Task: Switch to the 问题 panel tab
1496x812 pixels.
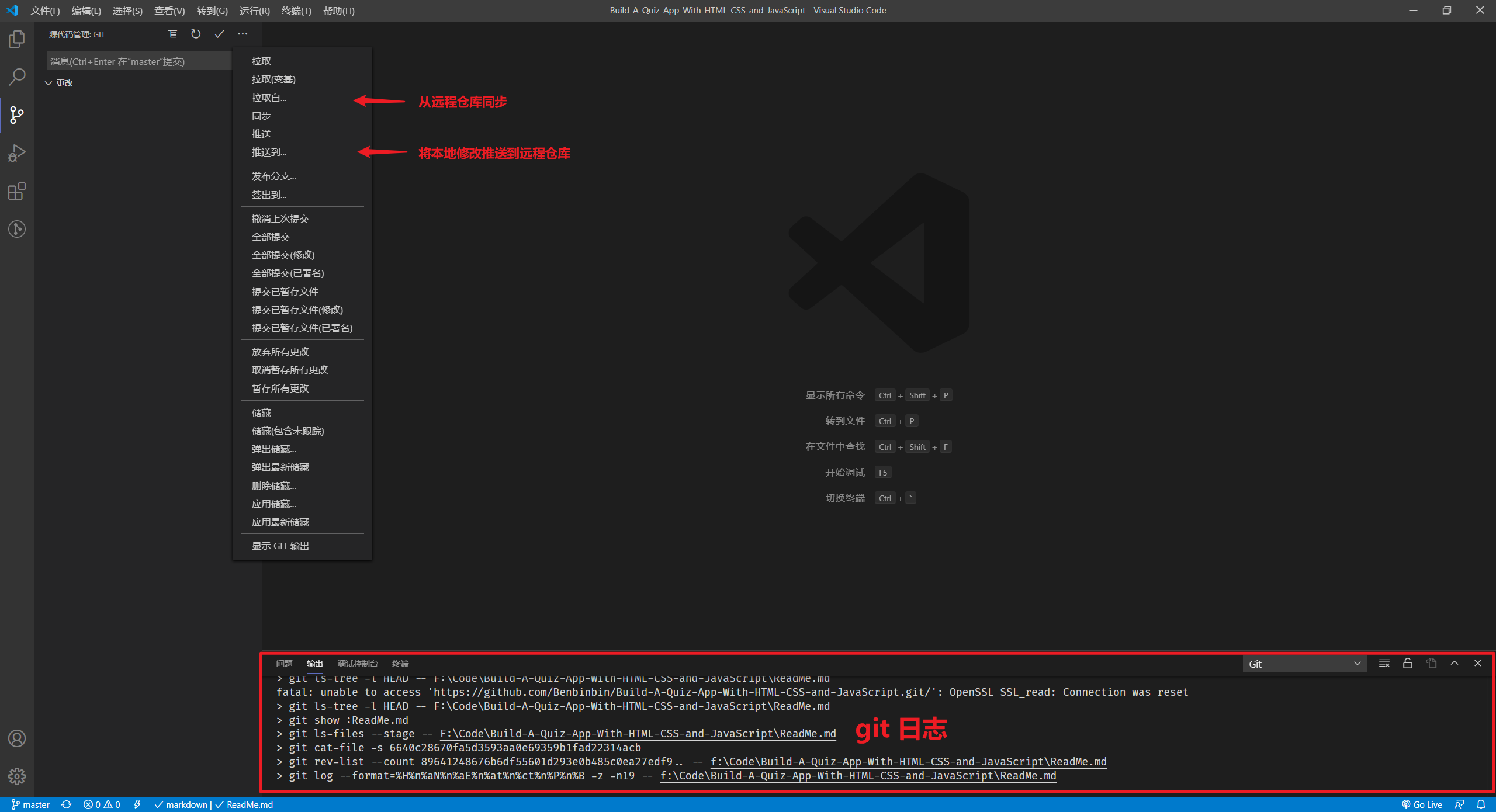Action: click(x=284, y=664)
